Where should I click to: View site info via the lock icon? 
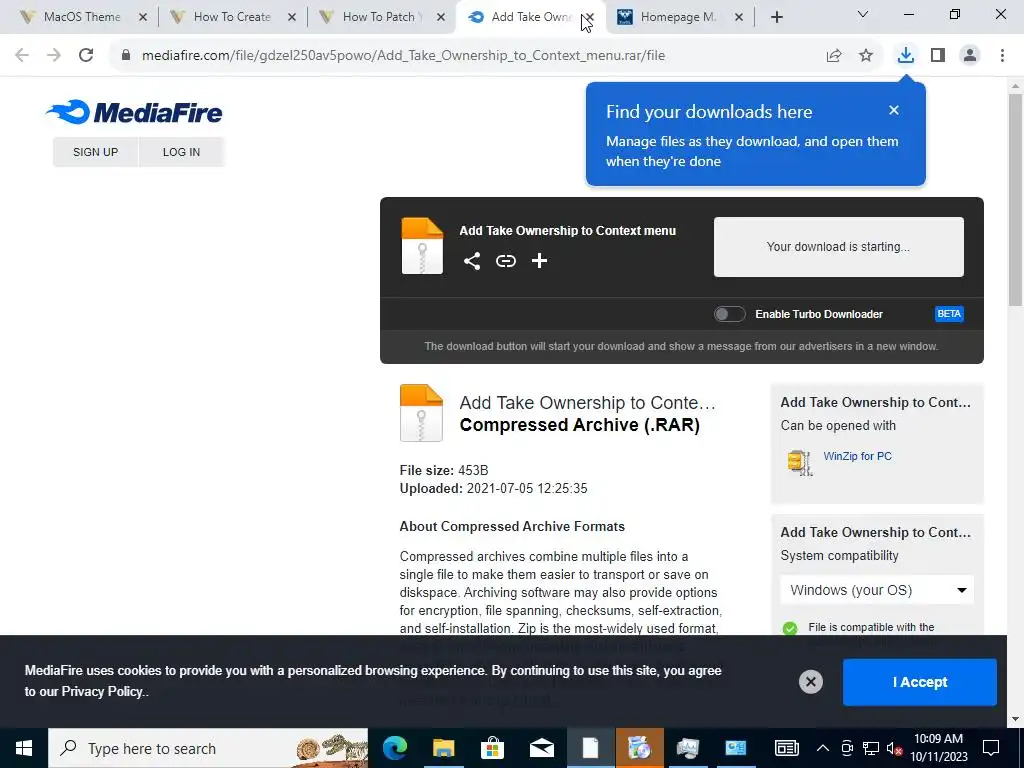pos(126,55)
